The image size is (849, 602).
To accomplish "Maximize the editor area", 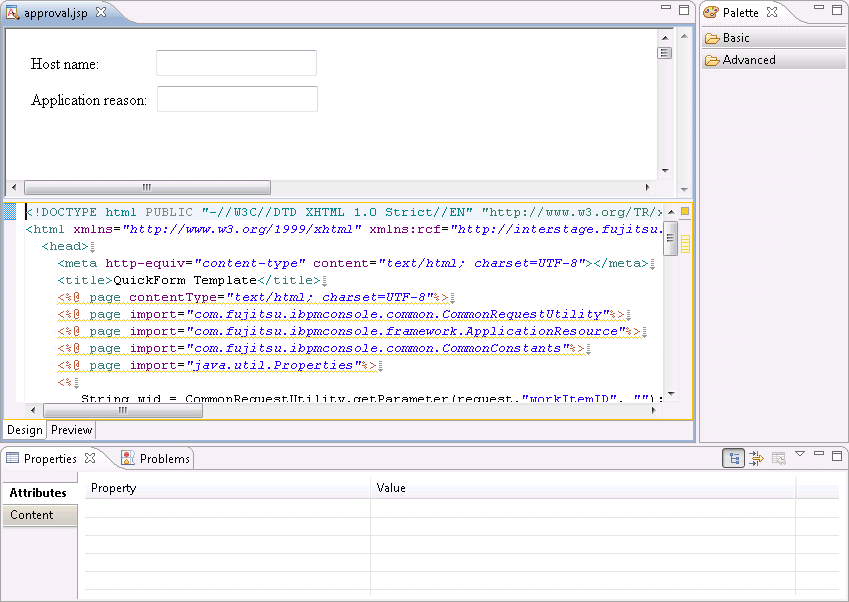I will coord(684,10).
